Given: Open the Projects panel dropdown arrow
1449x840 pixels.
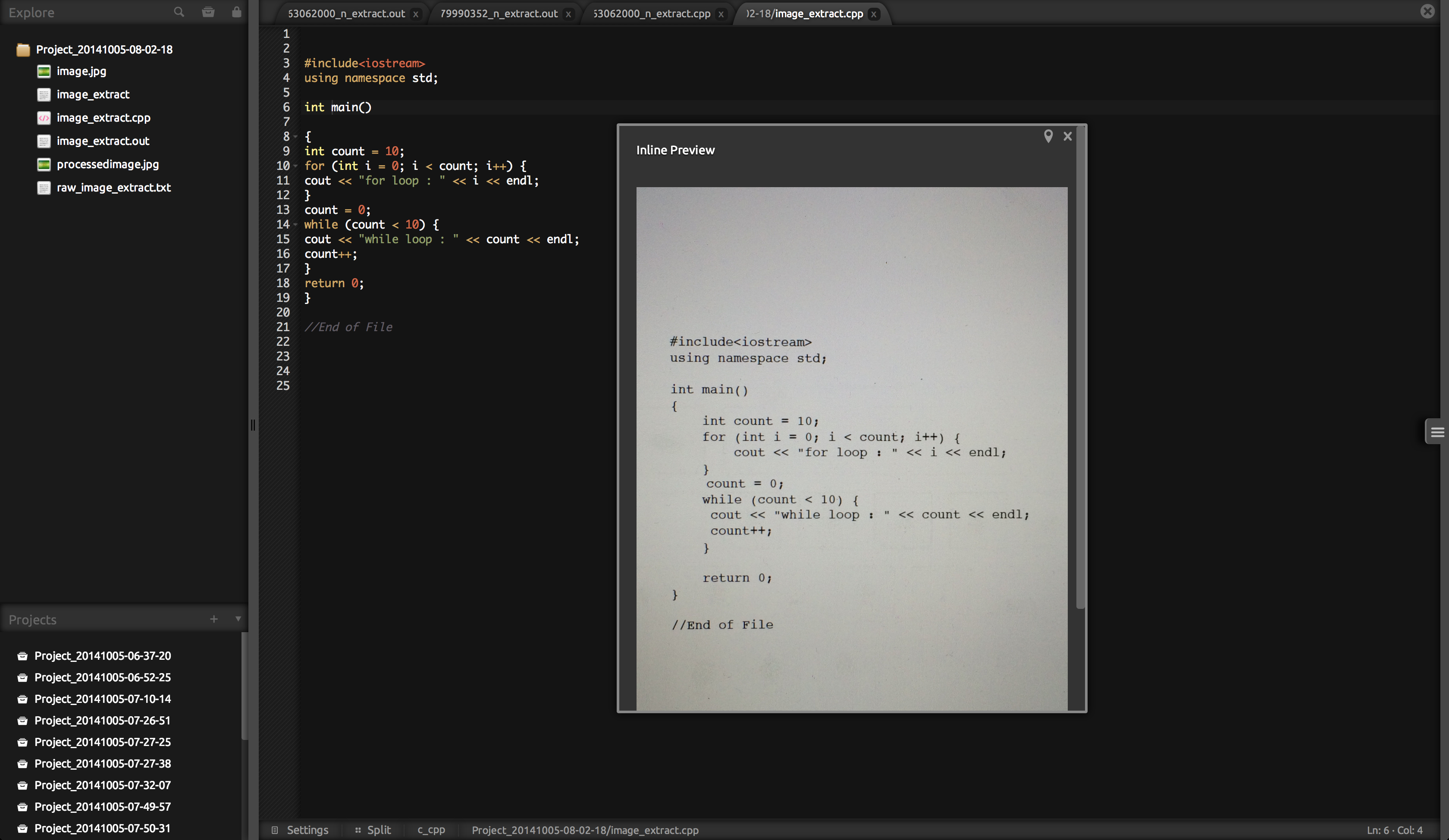Looking at the screenshot, I should 238,619.
